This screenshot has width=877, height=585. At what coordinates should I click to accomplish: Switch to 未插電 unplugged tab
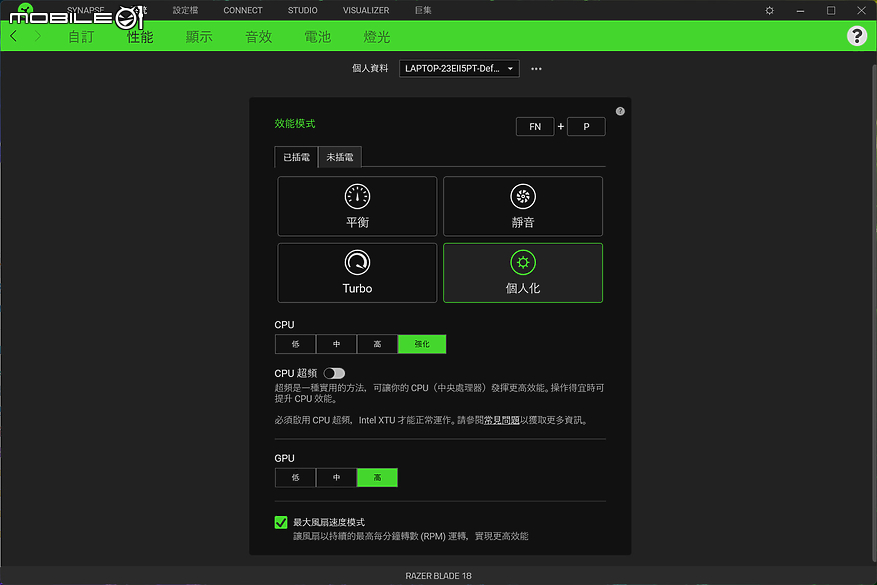tap(340, 157)
